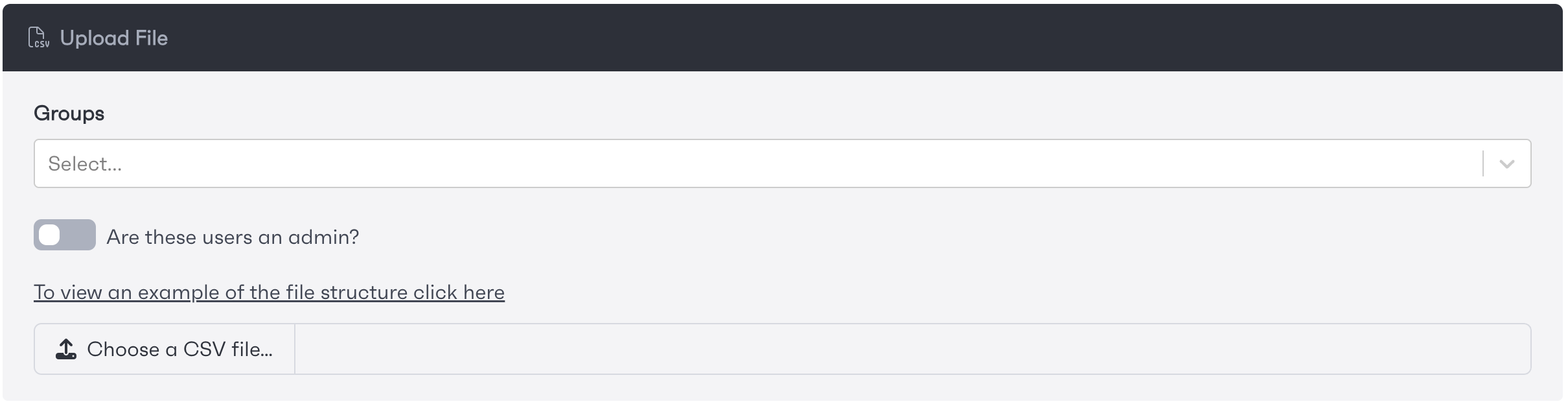Click the "Are these users an admin?" label
This screenshot has width=1568, height=406.
pyautogui.click(x=233, y=237)
